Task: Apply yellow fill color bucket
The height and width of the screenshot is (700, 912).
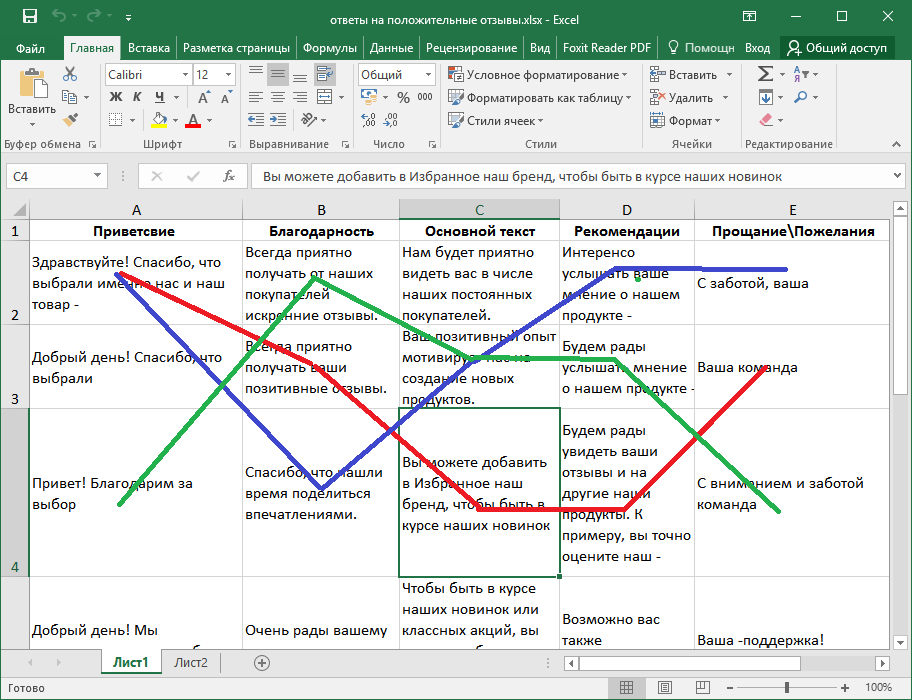Action: tap(159, 120)
